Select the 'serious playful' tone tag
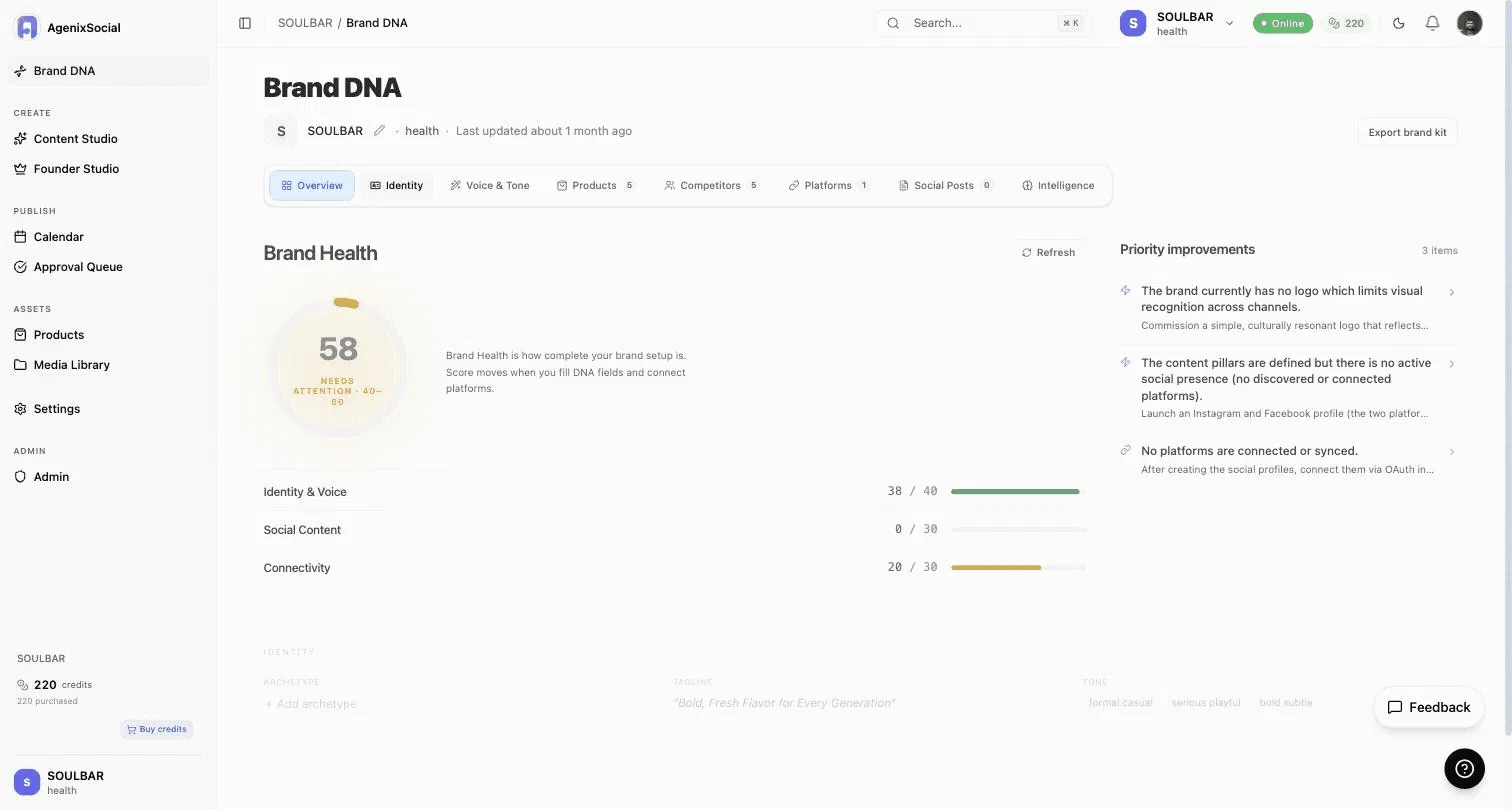Image resolution: width=1512 pixels, height=809 pixels. click(x=1206, y=703)
